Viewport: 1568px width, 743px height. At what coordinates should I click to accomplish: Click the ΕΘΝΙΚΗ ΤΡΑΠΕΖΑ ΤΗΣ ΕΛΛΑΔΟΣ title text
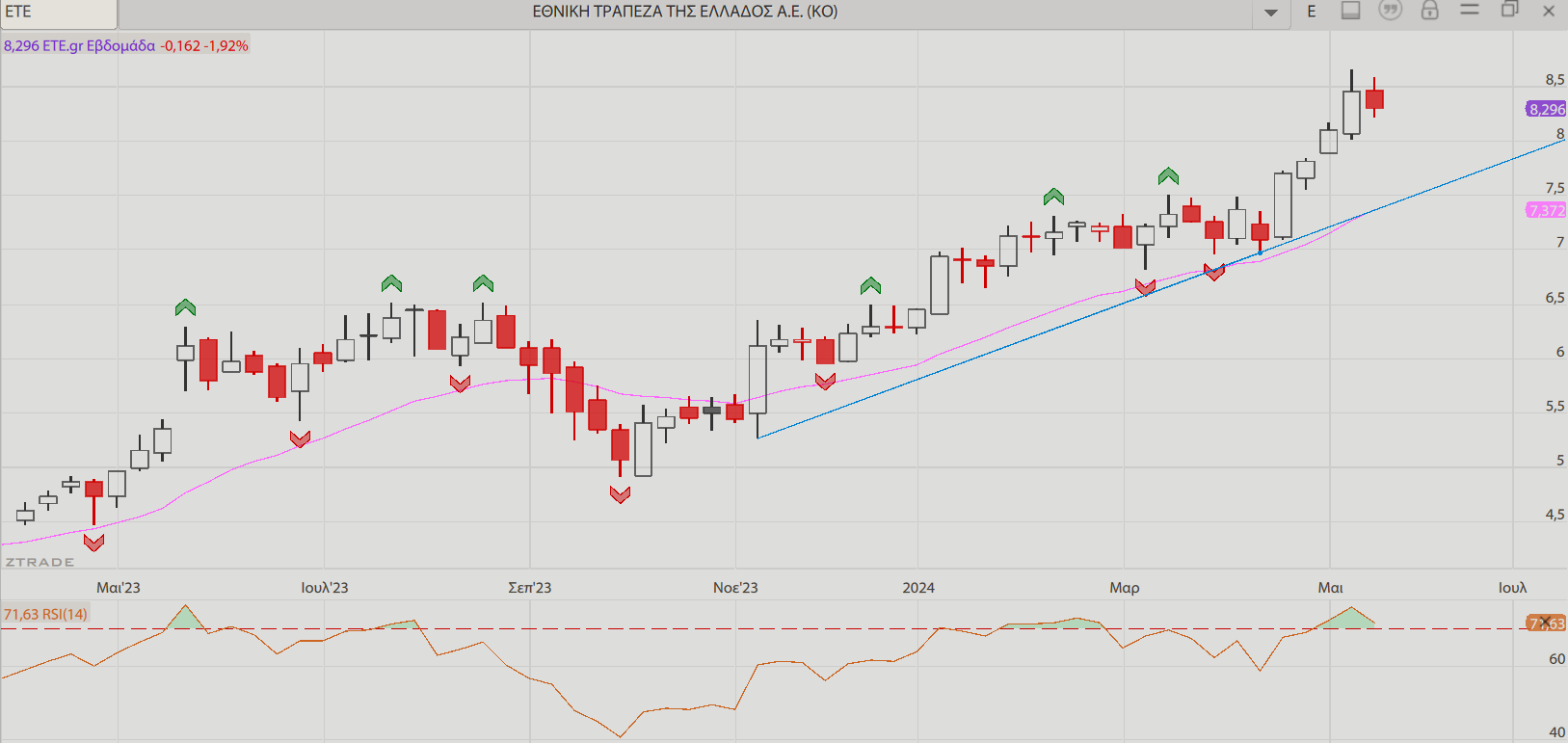[685, 12]
